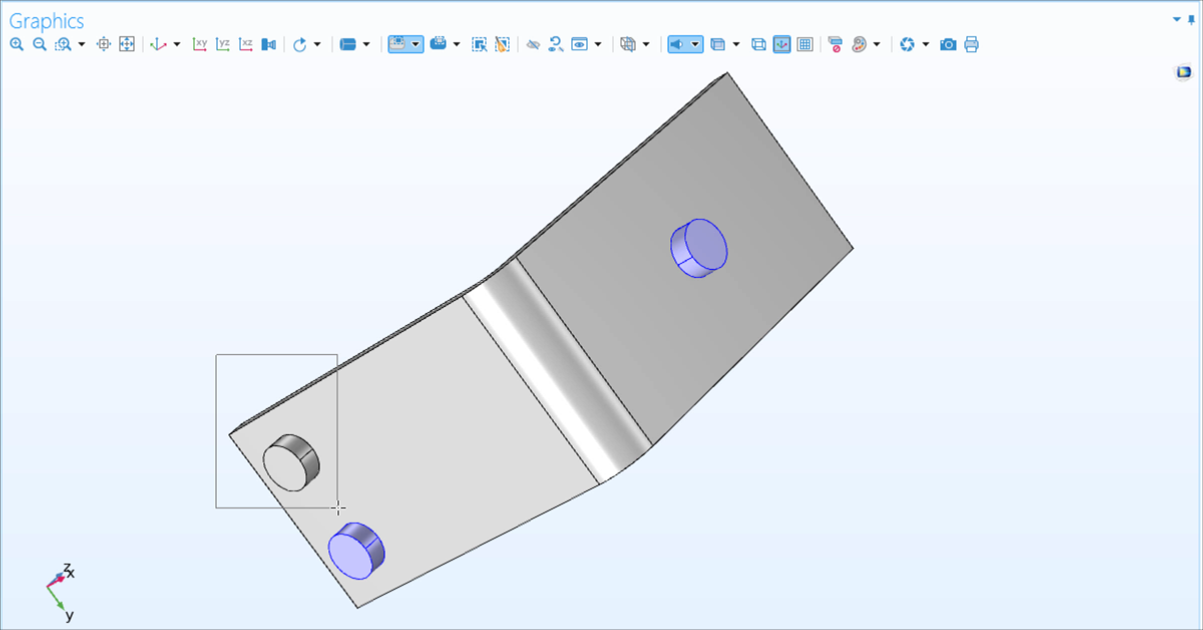Image resolution: width=1203 pixels, height=630 pixels.
Task: Switch to the YZ plane view
Action: coord(222,44)
